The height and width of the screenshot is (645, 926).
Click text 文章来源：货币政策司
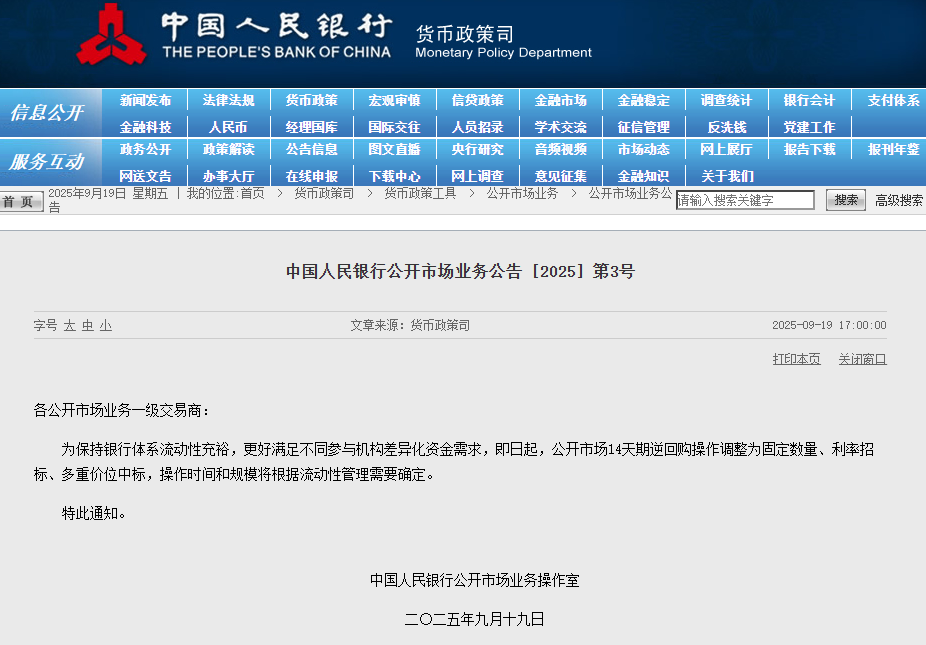[410, 325]
